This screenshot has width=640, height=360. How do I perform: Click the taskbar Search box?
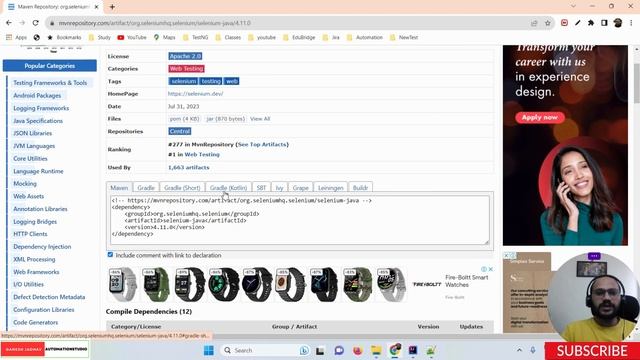(x=265, y=350)
